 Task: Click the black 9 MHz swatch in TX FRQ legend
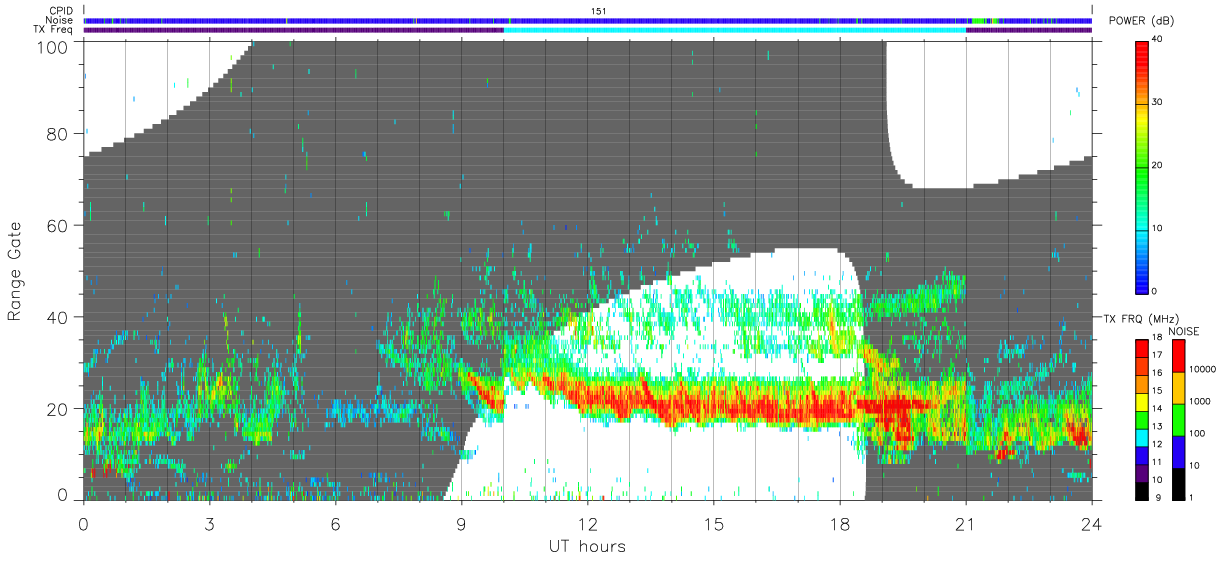tap(1141, 490)
